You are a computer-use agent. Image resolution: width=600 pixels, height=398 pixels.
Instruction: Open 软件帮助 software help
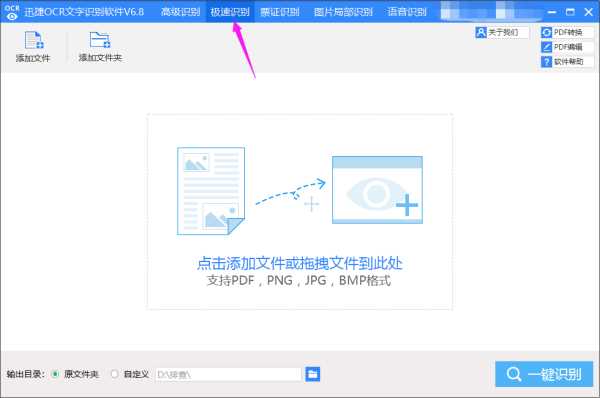click(567, 62)
